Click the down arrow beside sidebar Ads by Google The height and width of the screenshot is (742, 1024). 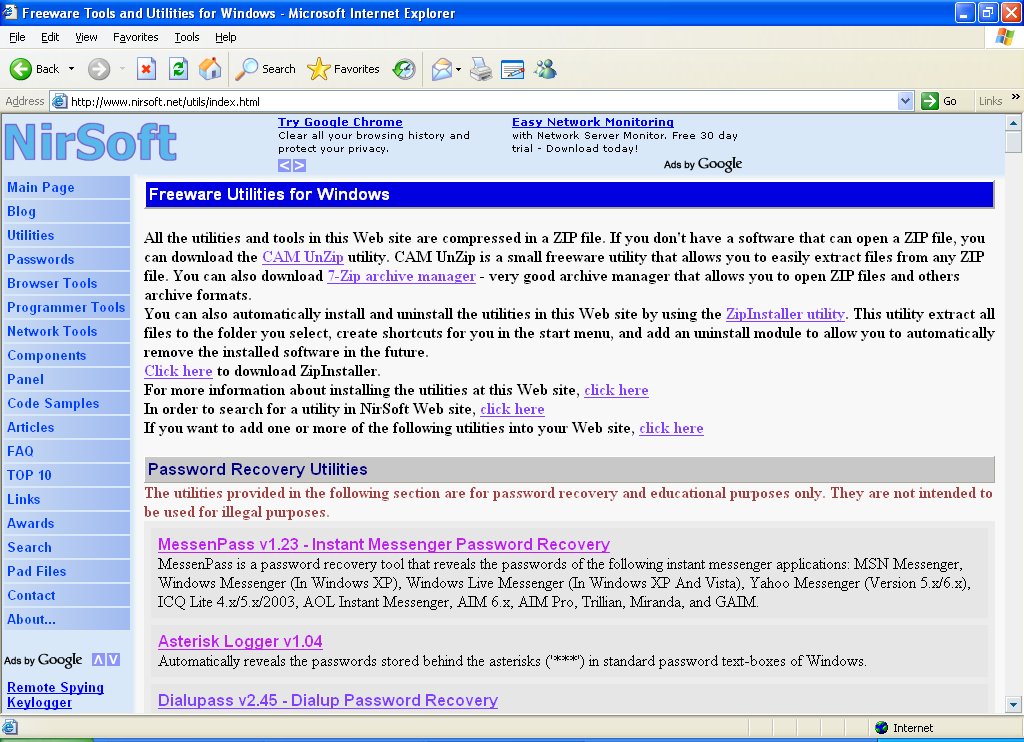pos(114,659)
